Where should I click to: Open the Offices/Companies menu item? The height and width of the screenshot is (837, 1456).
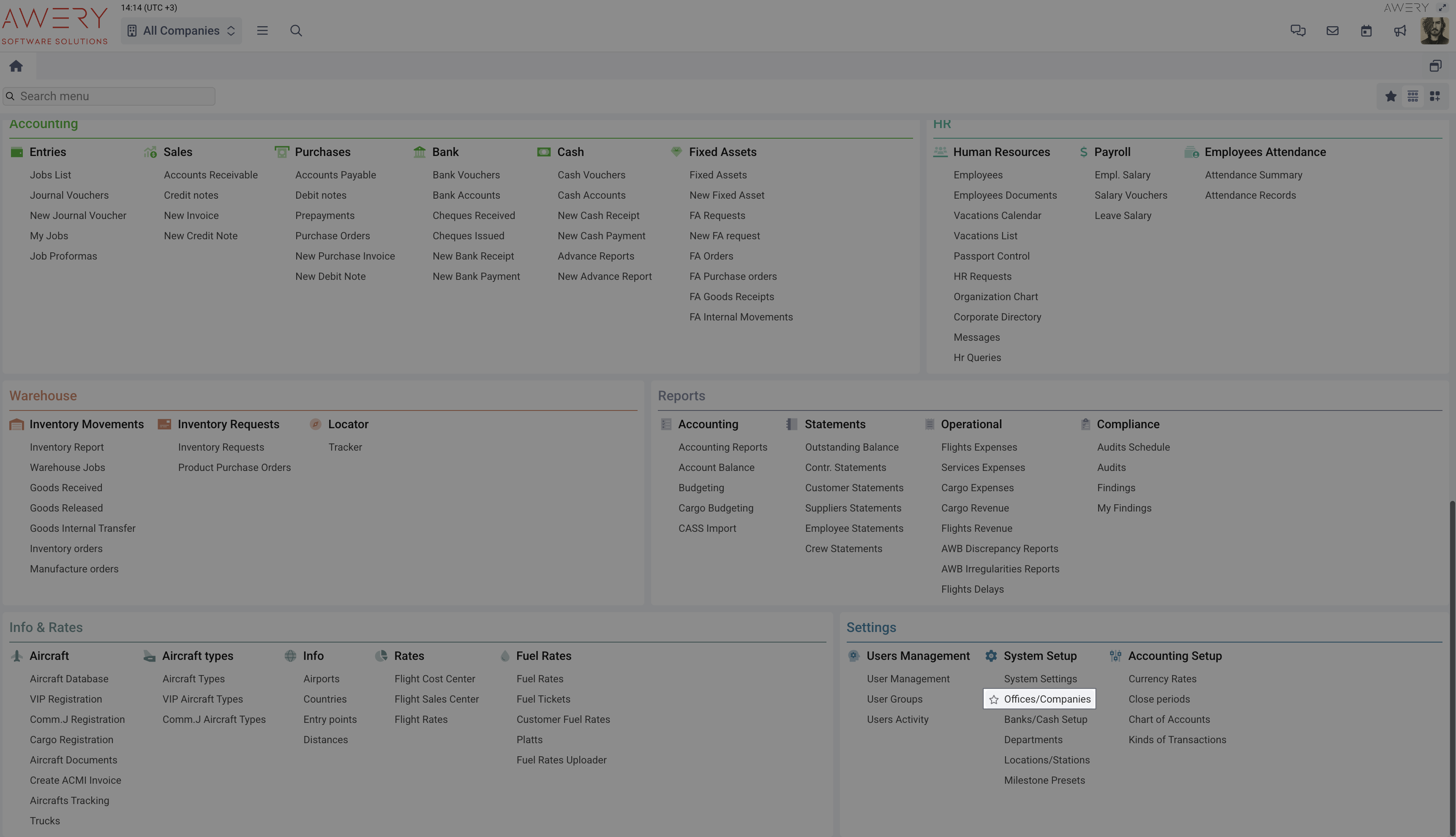(x=1047, y=699)
